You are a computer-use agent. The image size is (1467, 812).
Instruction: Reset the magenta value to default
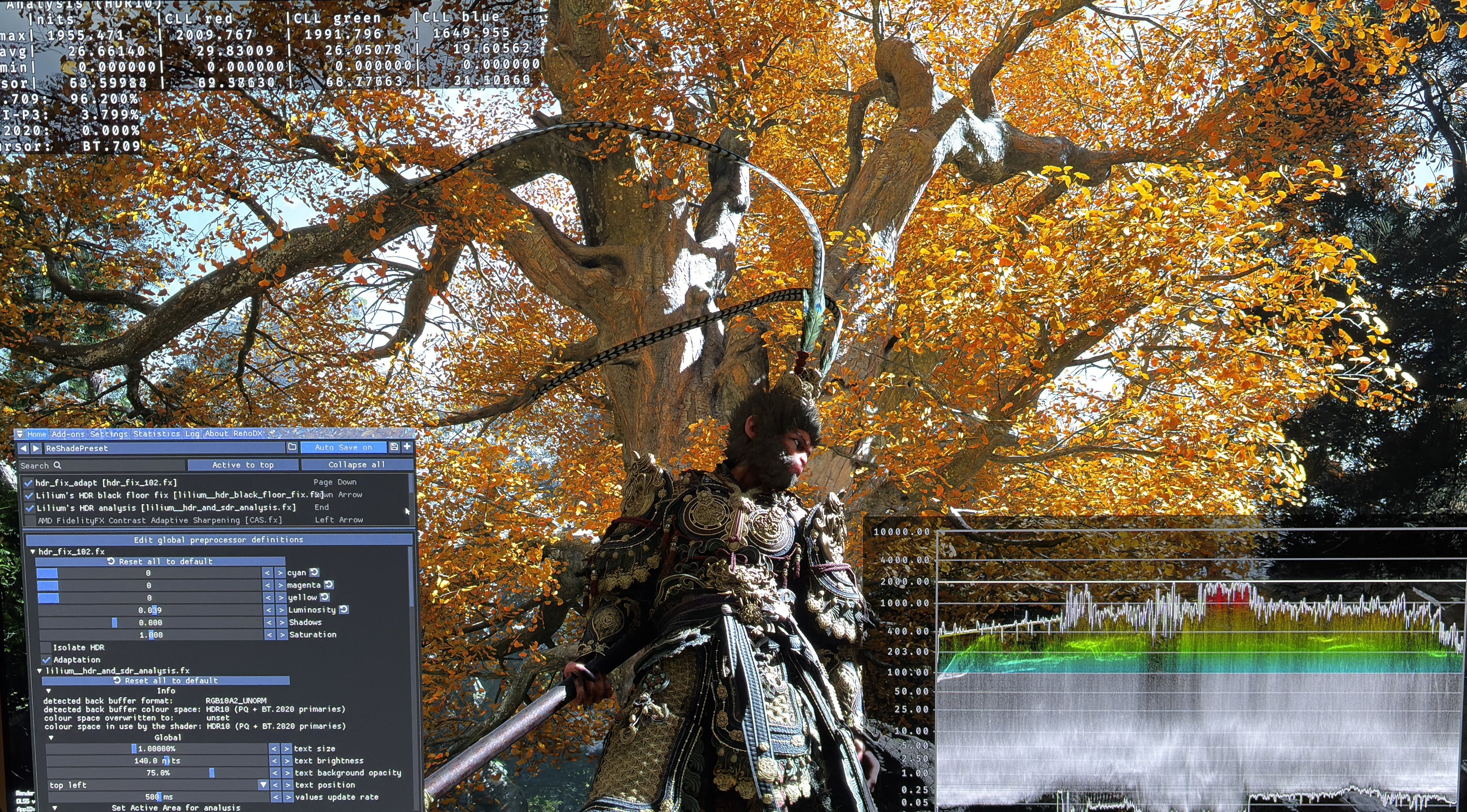click(329, 585)
